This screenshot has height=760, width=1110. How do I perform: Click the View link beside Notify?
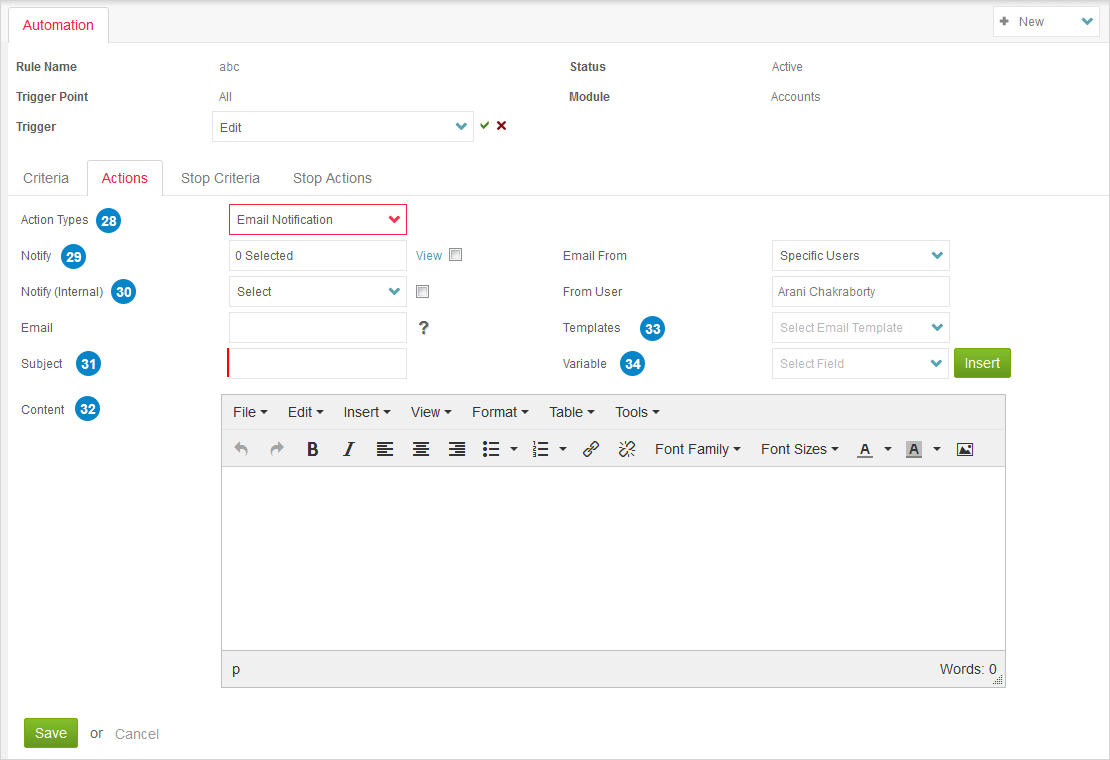tap(429, 255)
